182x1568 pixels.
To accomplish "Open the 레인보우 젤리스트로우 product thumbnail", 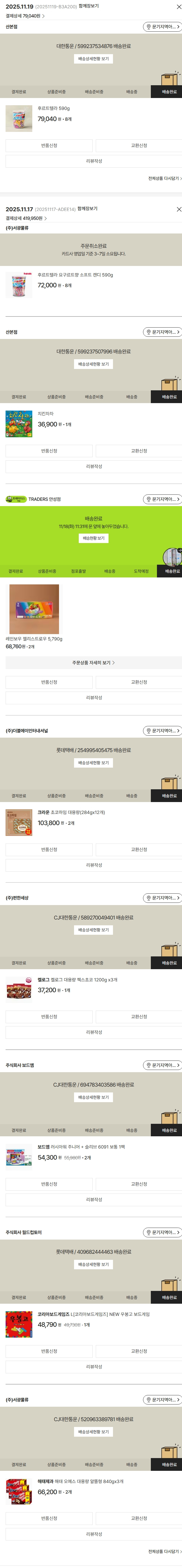I will point(34,609).
